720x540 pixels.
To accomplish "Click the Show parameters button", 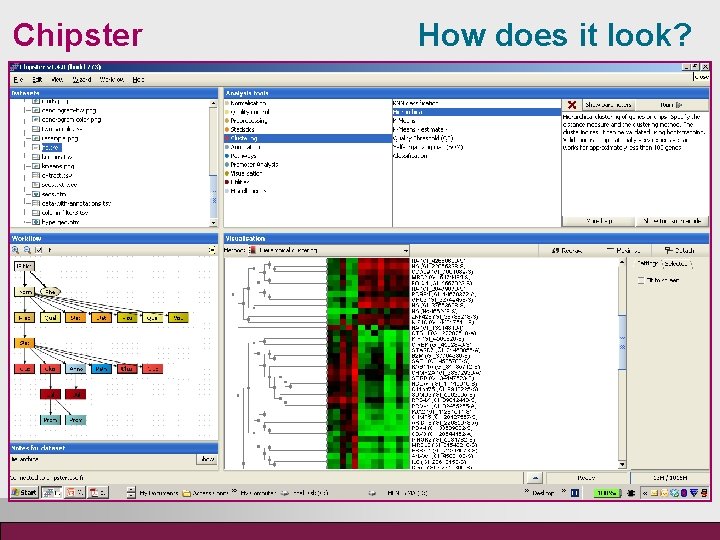I will point(609,105).
